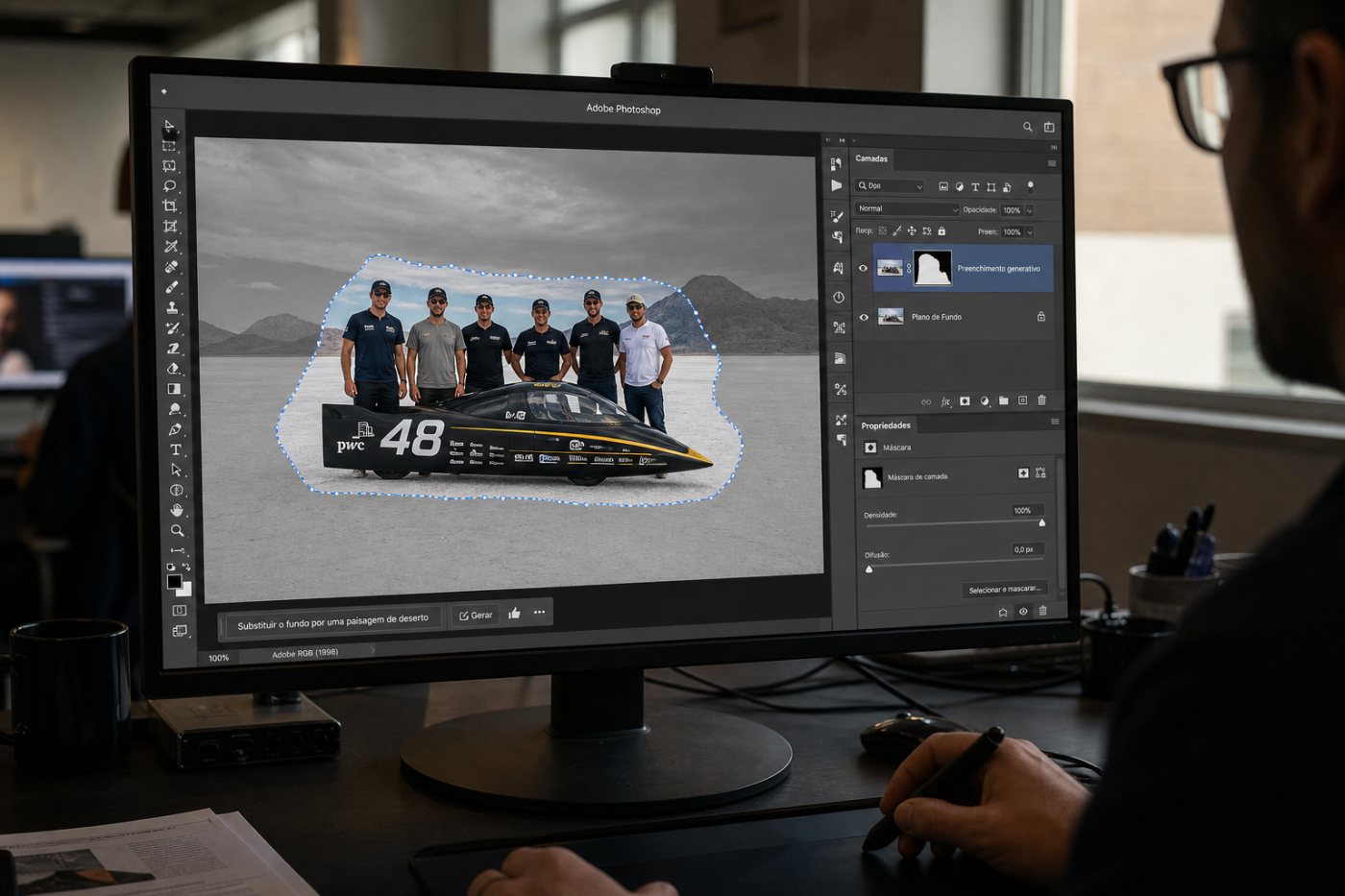
Task: Hide the Preenchimento generativo layer
Action: 863,269
